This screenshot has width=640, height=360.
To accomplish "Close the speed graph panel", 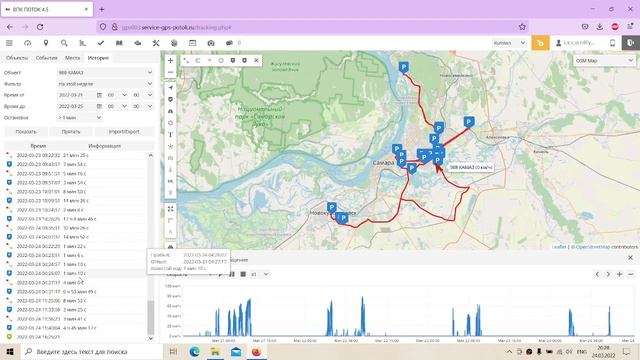I will tap(630, 258).
